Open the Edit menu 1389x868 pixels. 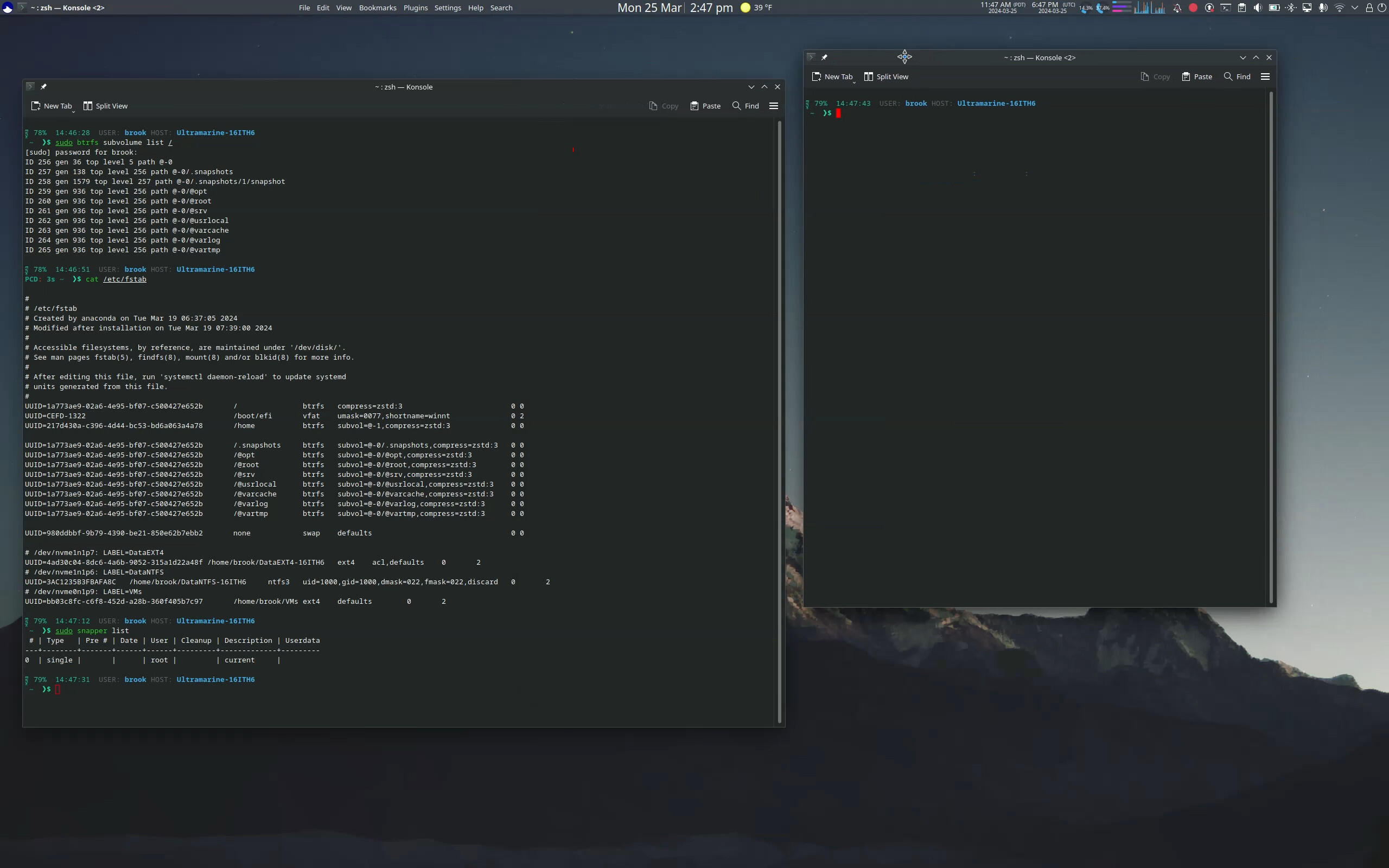(323, 8)
